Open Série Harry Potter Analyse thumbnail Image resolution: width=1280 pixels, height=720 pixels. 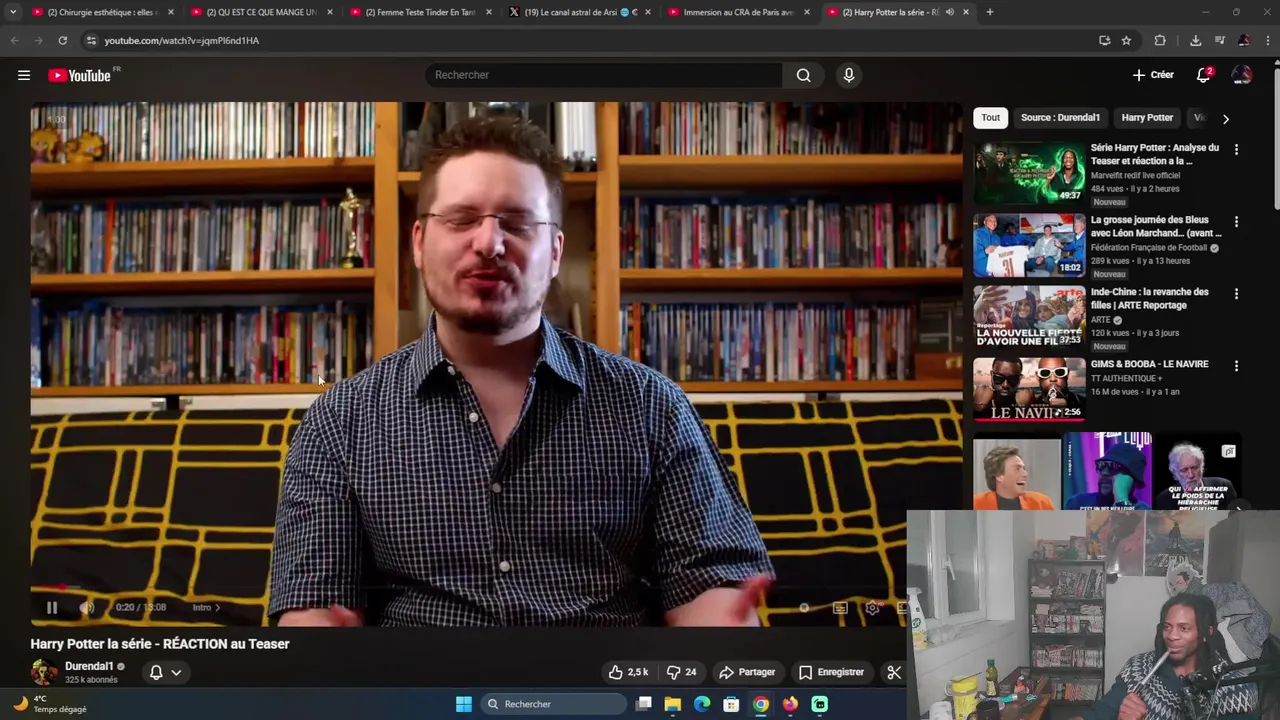click(1029, 173)
